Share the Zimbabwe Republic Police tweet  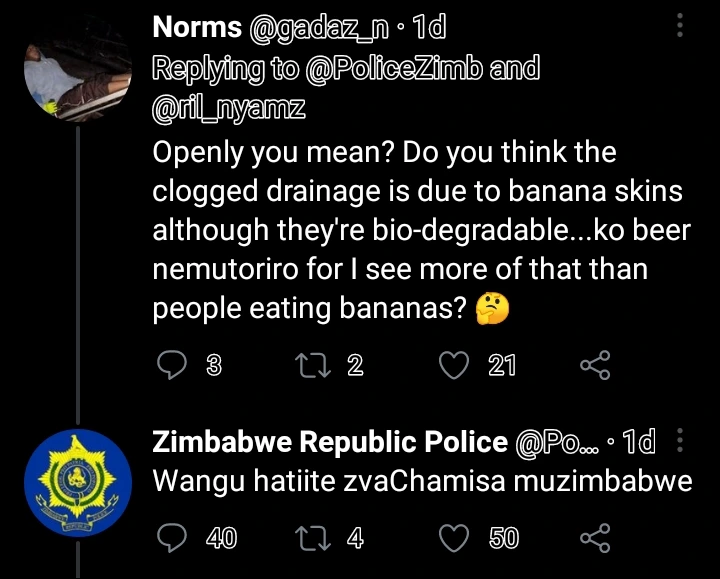pos(594,538)
